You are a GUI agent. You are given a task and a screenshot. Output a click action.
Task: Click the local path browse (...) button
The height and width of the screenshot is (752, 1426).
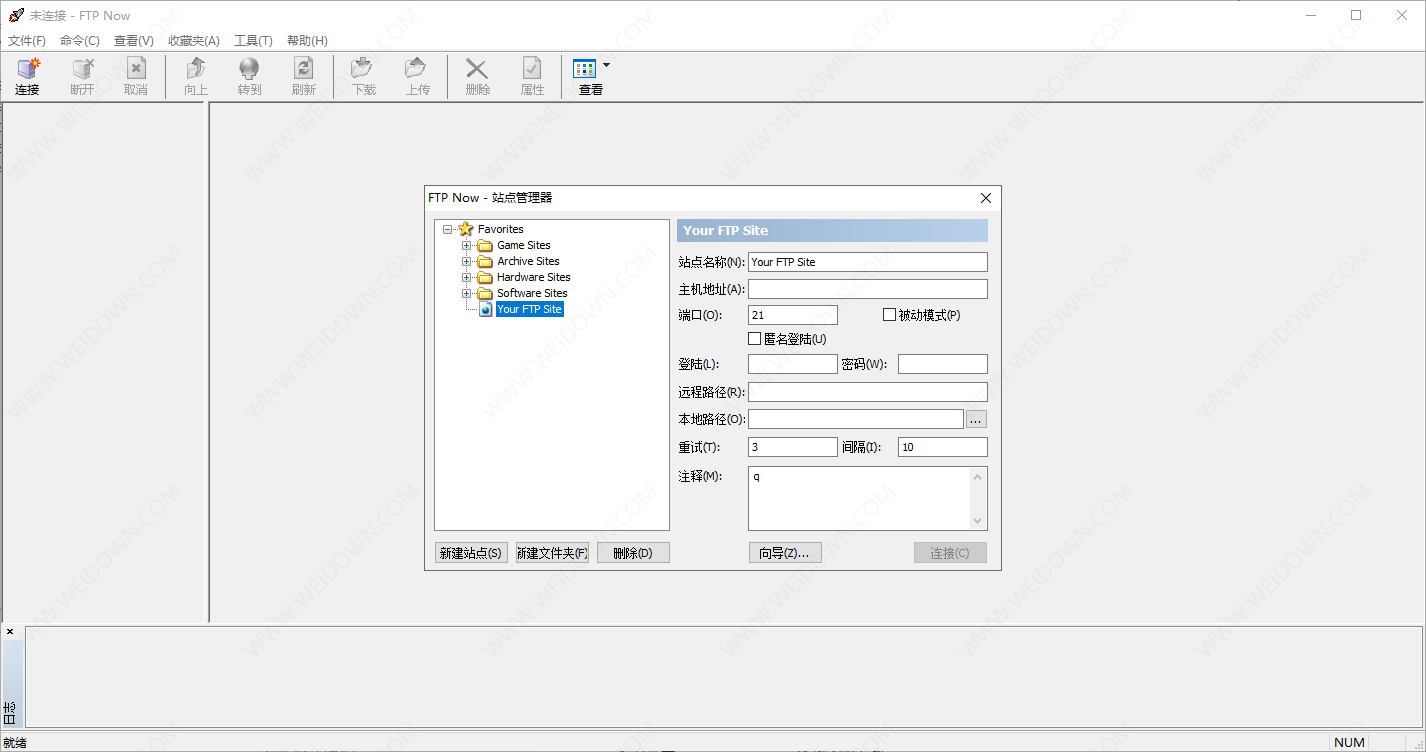(976, 419)
